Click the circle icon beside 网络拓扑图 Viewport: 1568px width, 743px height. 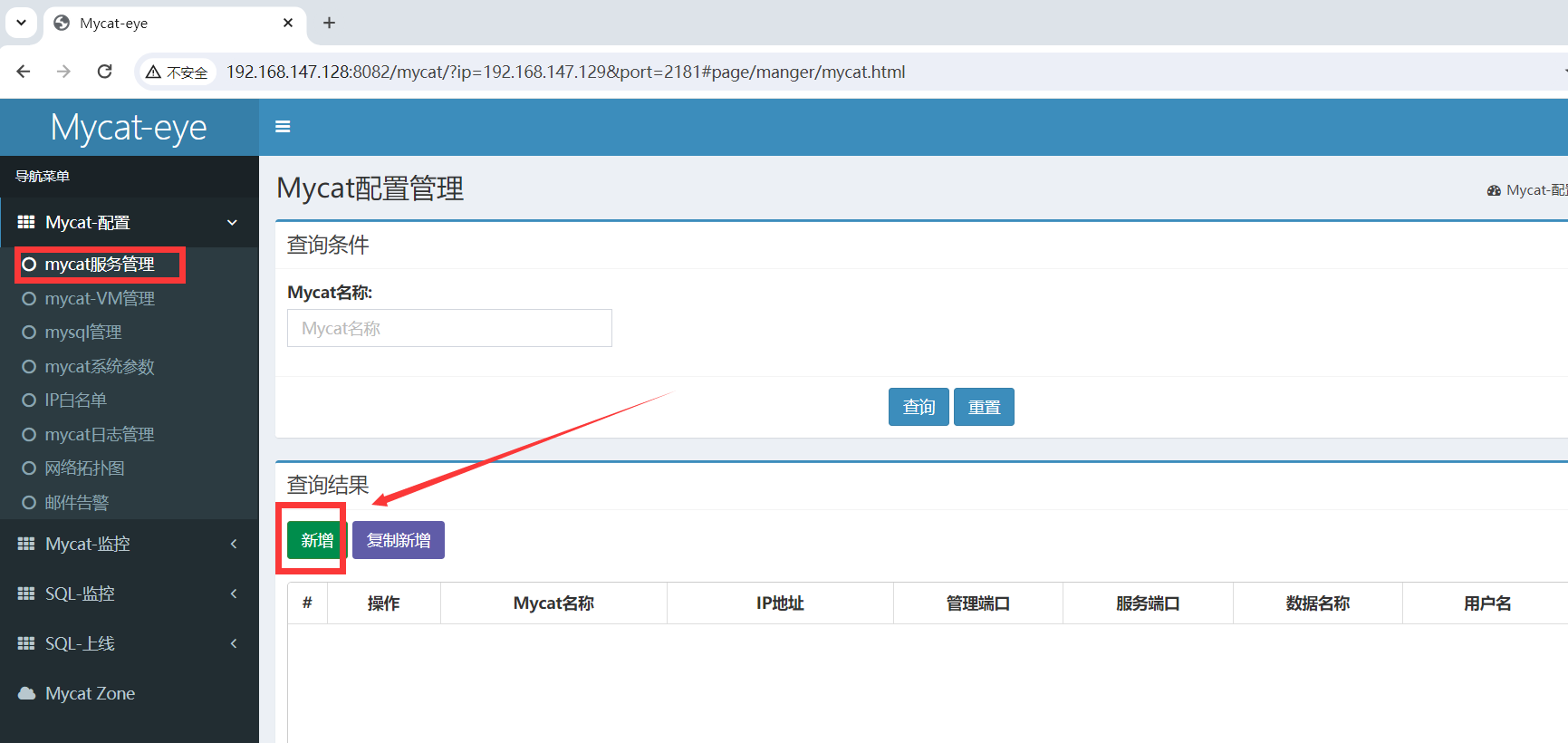pos(29,468)
